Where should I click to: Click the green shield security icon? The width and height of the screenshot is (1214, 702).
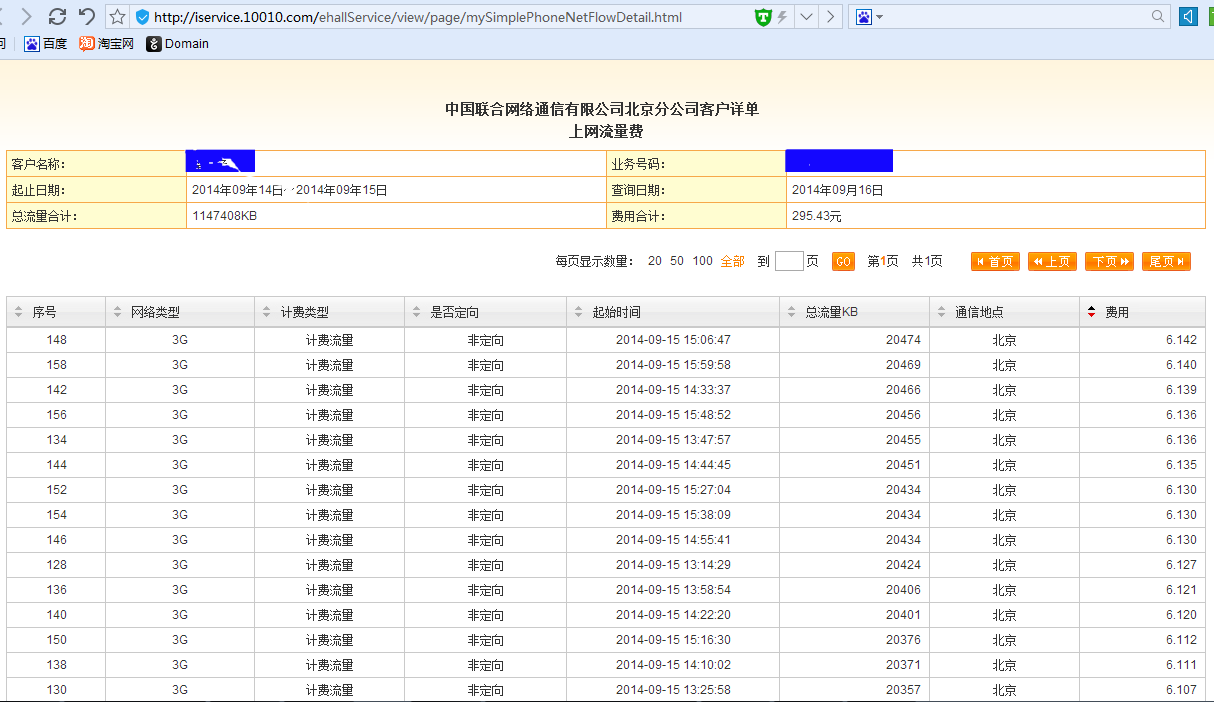coord(763,17)
